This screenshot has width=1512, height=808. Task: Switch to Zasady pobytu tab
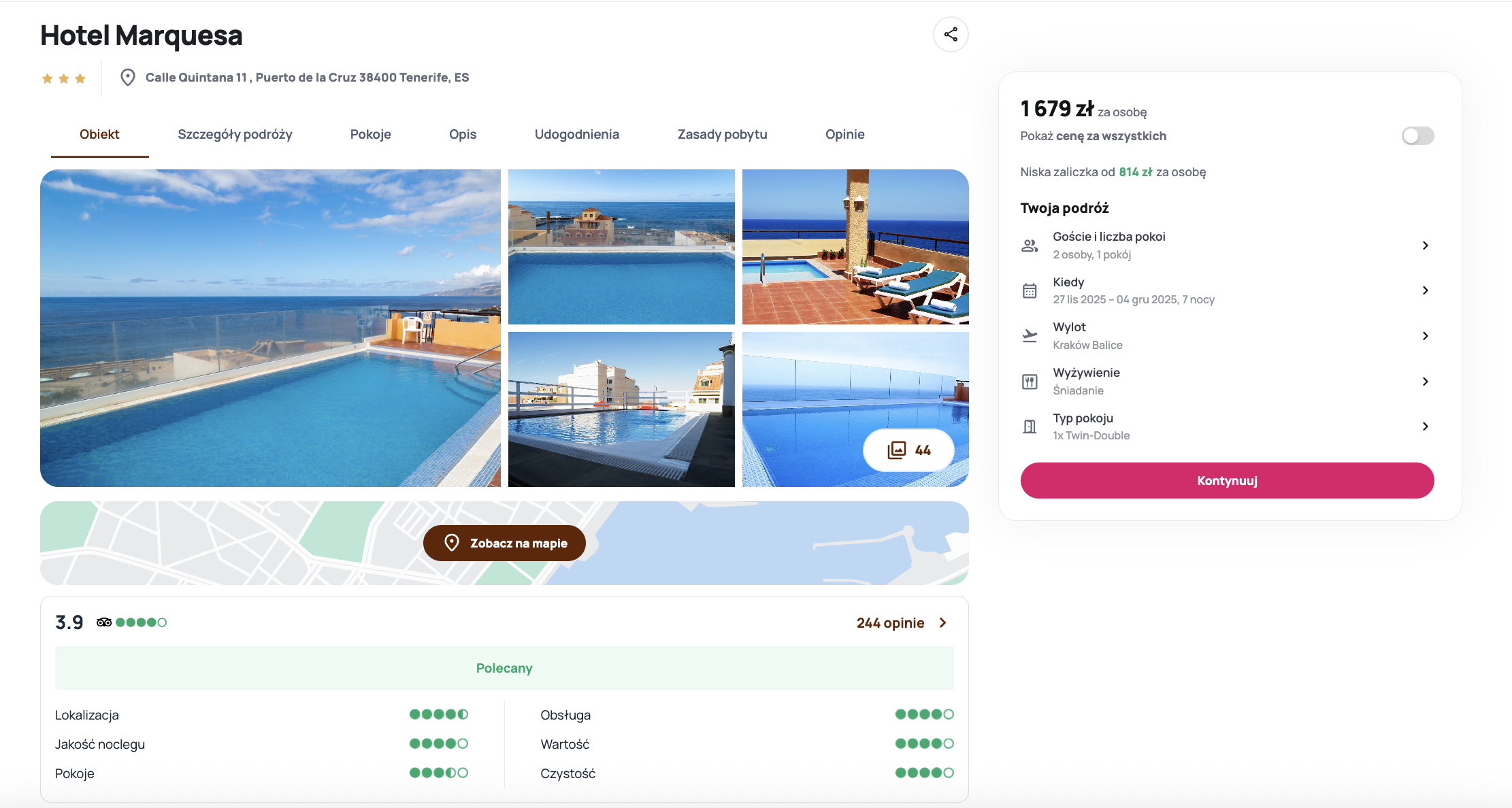click(x=722, y=135)
